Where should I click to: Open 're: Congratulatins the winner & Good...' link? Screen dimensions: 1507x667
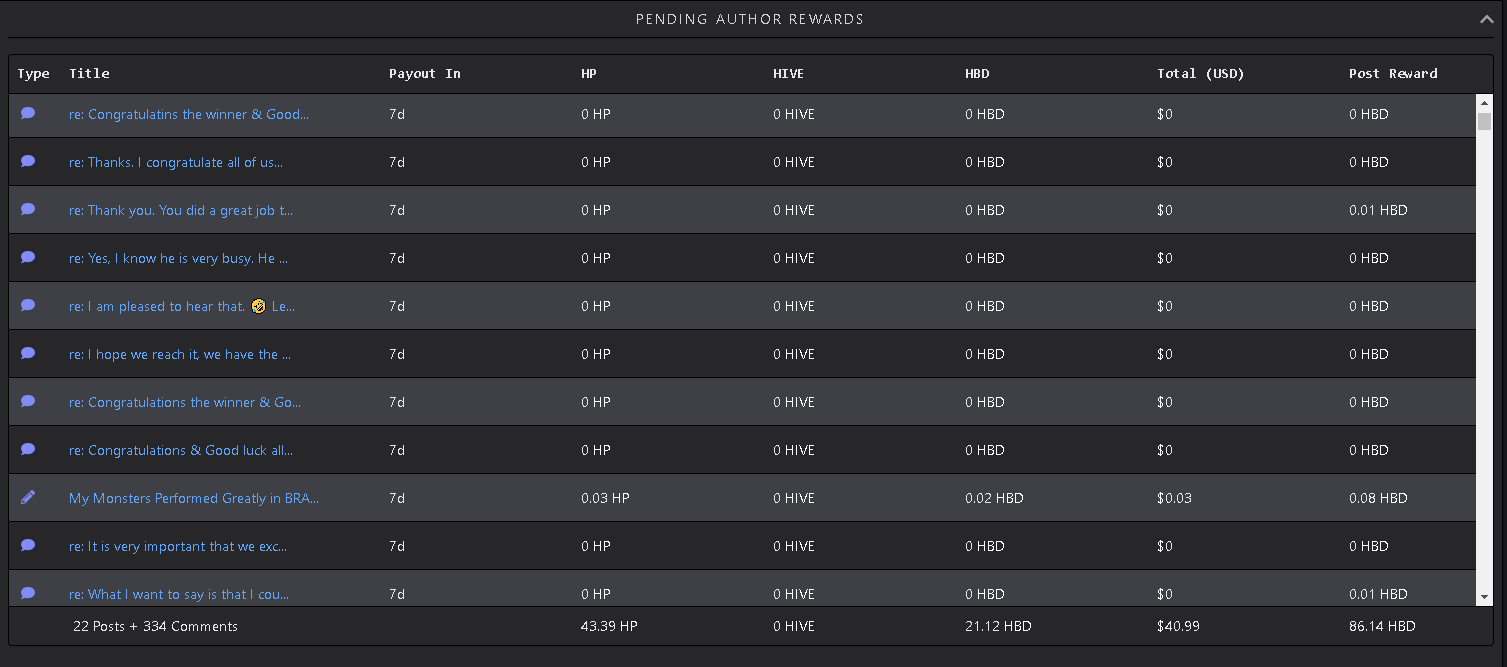click(189, 114)
